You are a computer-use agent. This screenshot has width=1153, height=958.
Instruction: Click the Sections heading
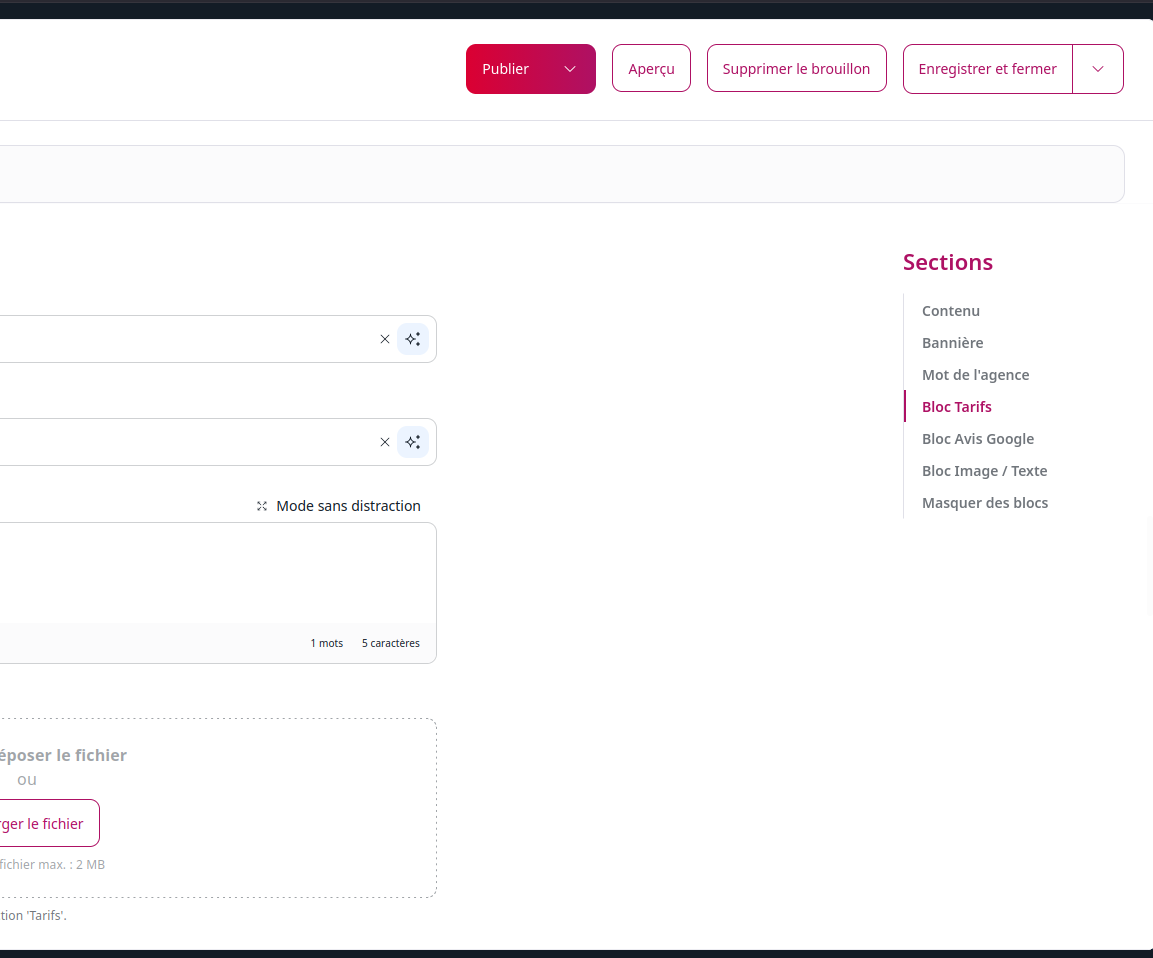pyautogui.click(x=948, y=262)
